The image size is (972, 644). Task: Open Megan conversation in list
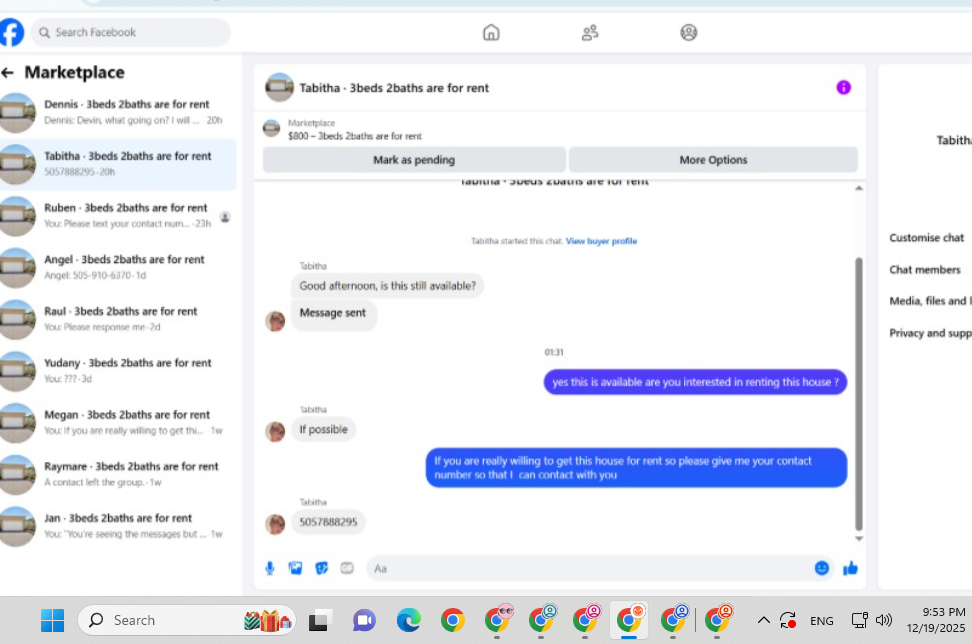tap(118, 422)
